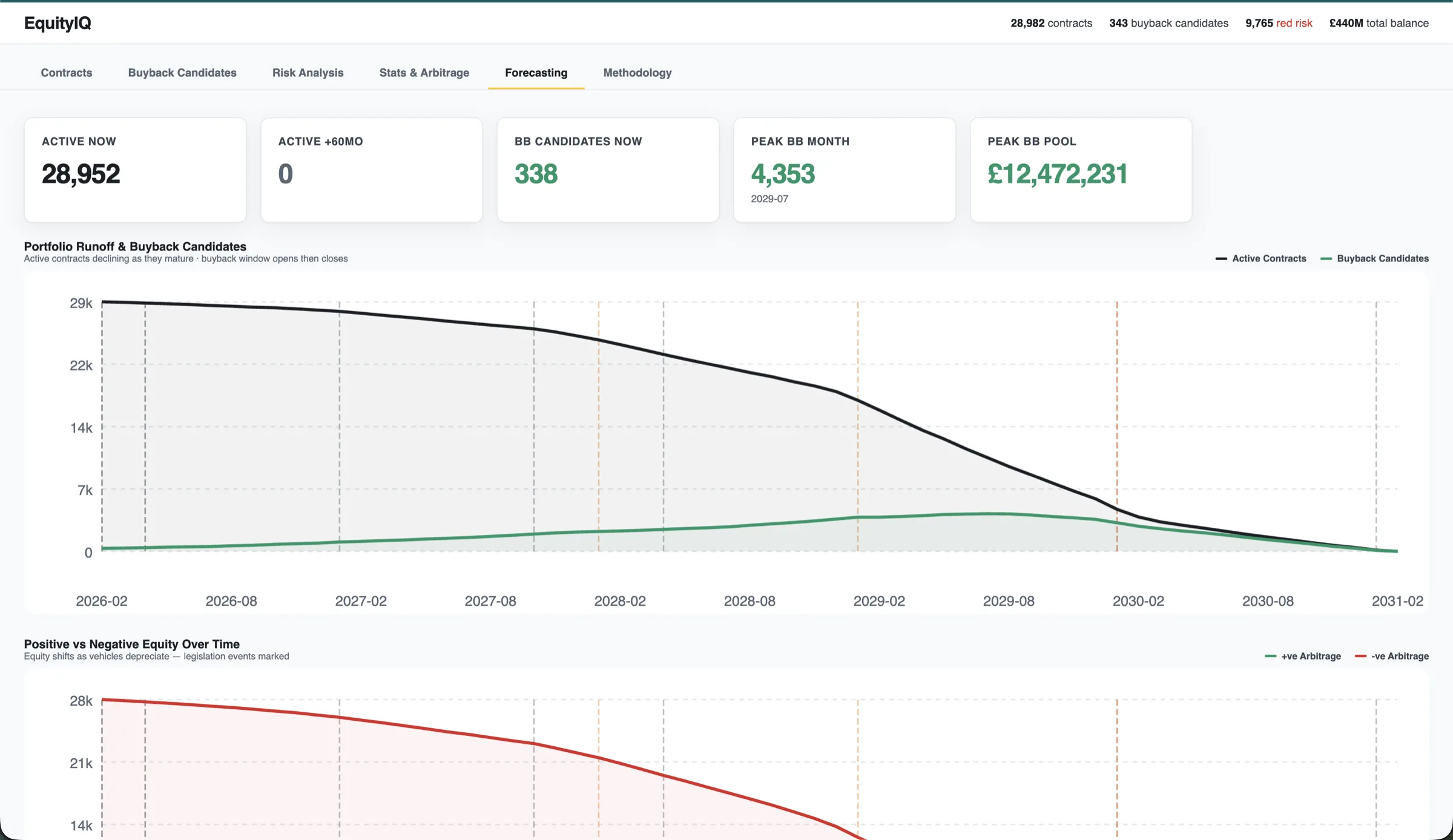Click the 2030-02 axis label
This screenshot has width=1453, height=840.
tap(1138, 601)
